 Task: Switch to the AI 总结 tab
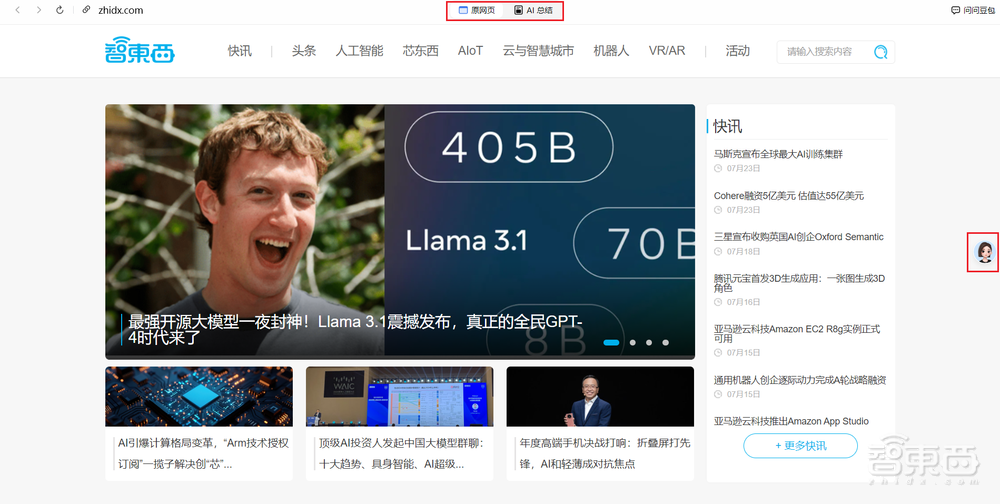[533, 10]
